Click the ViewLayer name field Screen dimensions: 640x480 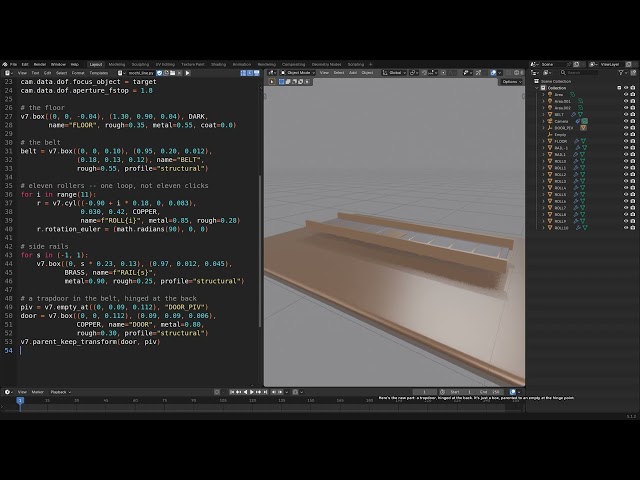pyautogui.click(x=610, y=64)
